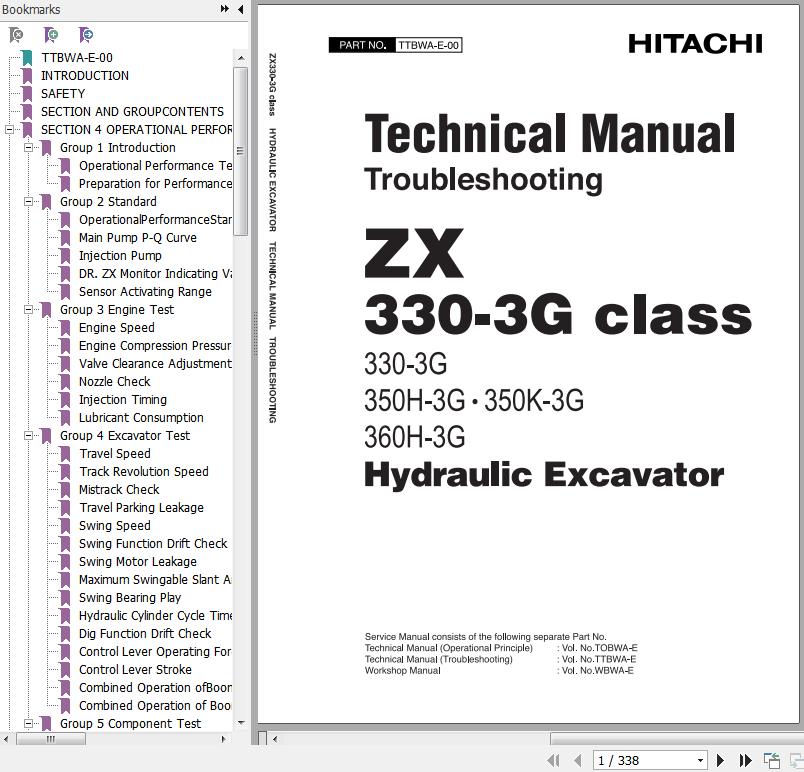Open Travel Parking Leakage bookmark
The width and height of the screenshot is (804, 772).
pos(141,507)
